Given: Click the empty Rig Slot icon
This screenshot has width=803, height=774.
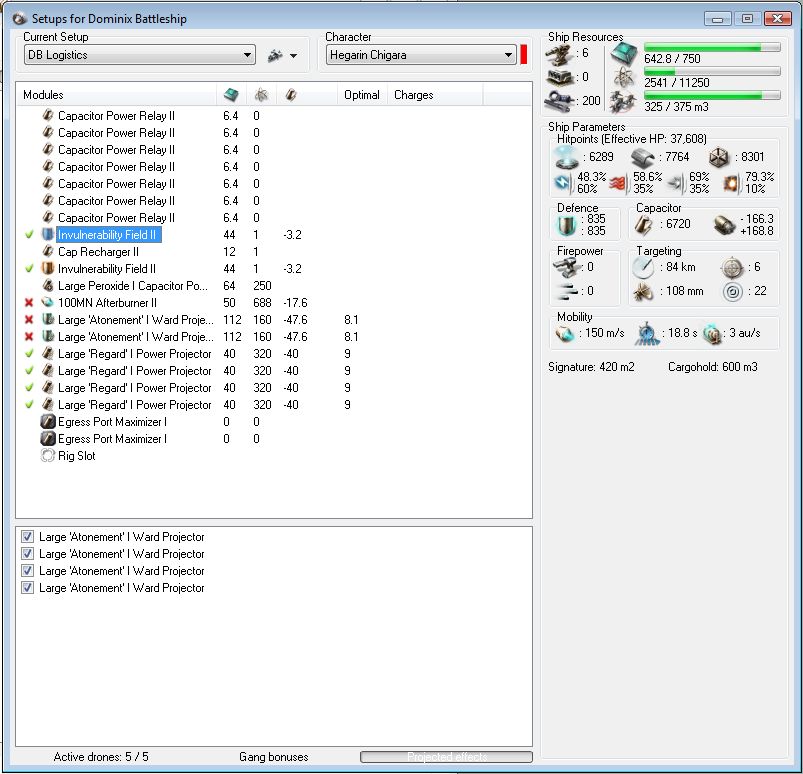Looking at the screenshot, I should (x=47, y=455).
